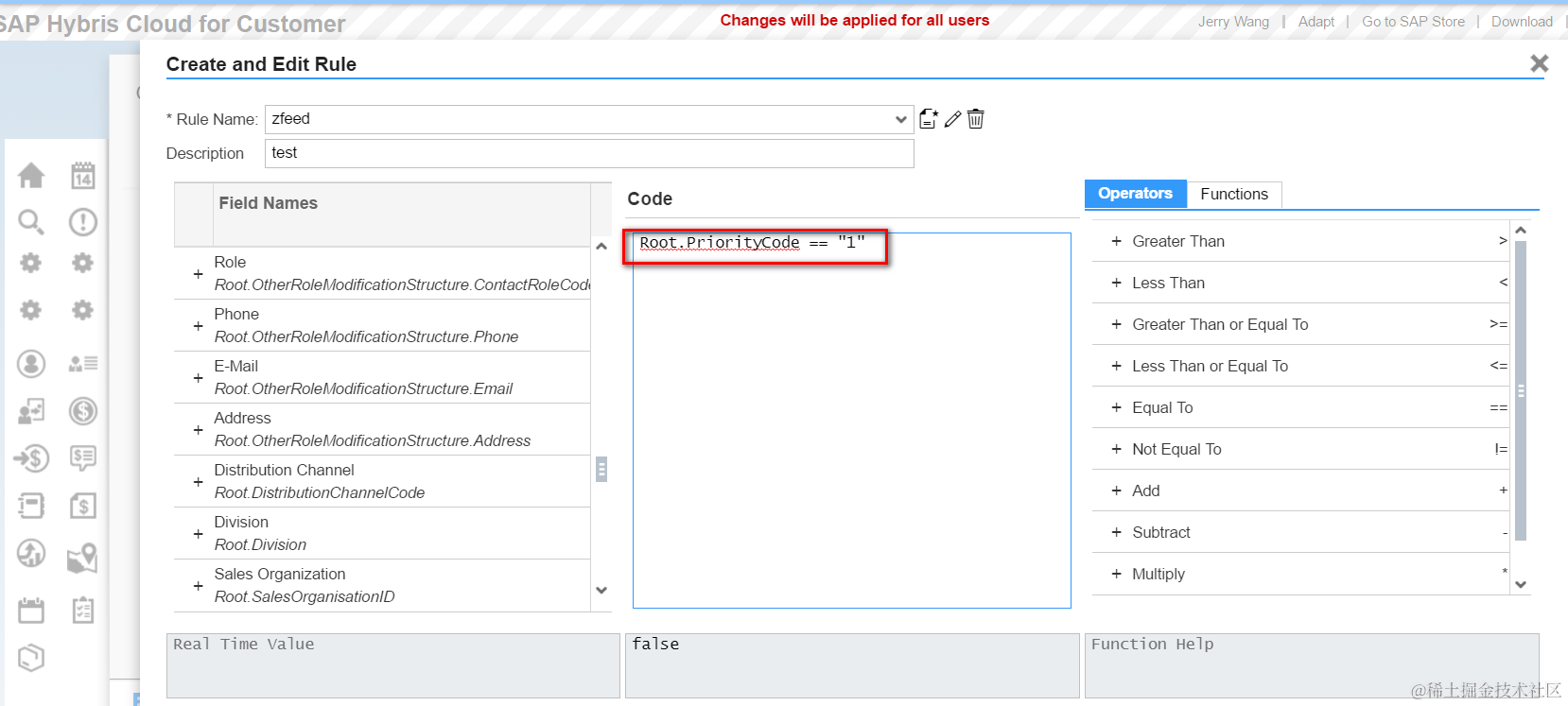Viewport: 1568px width, 706px height.
Task: Click the false result value box
Action: pyautogui.click(x=852, y=665)
